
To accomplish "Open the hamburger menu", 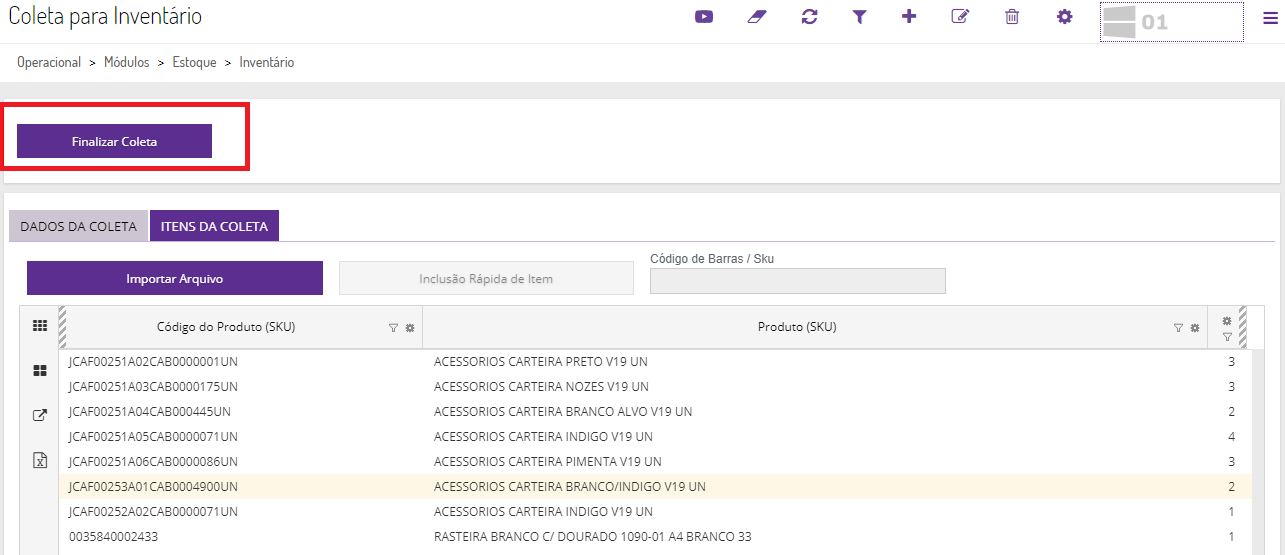I will tap(1270, 18).
